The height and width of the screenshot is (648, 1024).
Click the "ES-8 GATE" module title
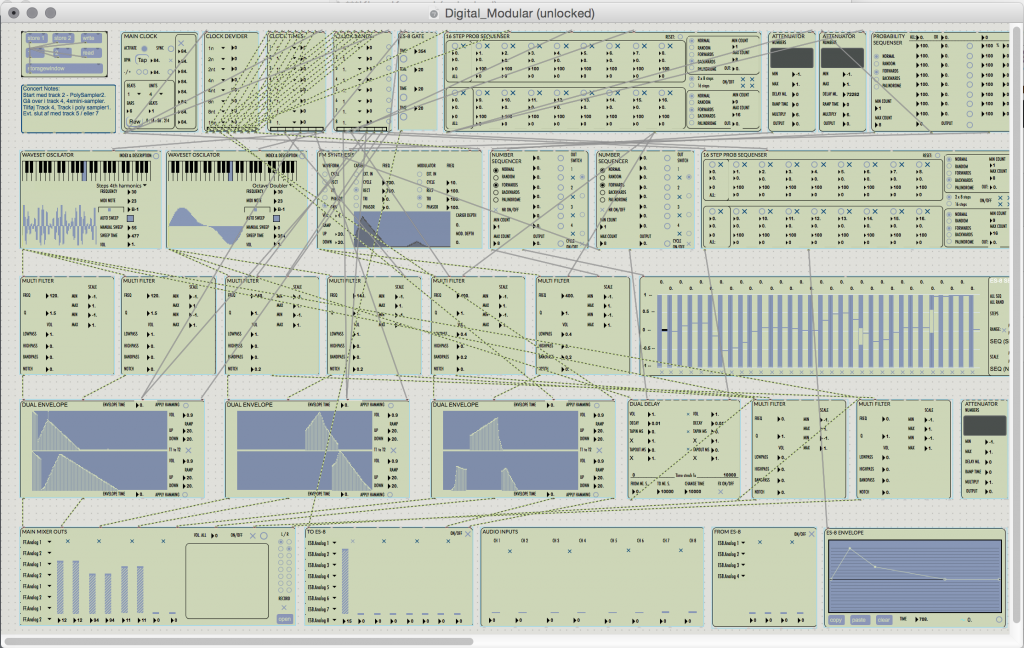pos(412,37)
